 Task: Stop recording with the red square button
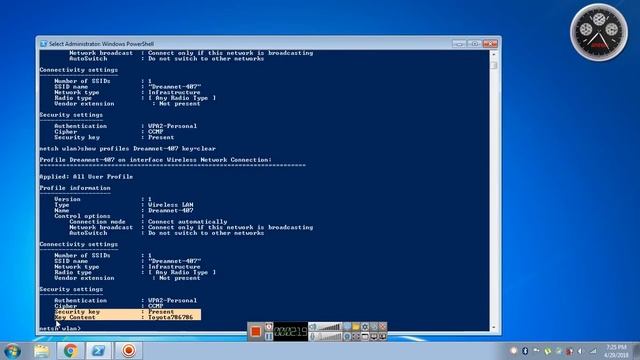256,331
